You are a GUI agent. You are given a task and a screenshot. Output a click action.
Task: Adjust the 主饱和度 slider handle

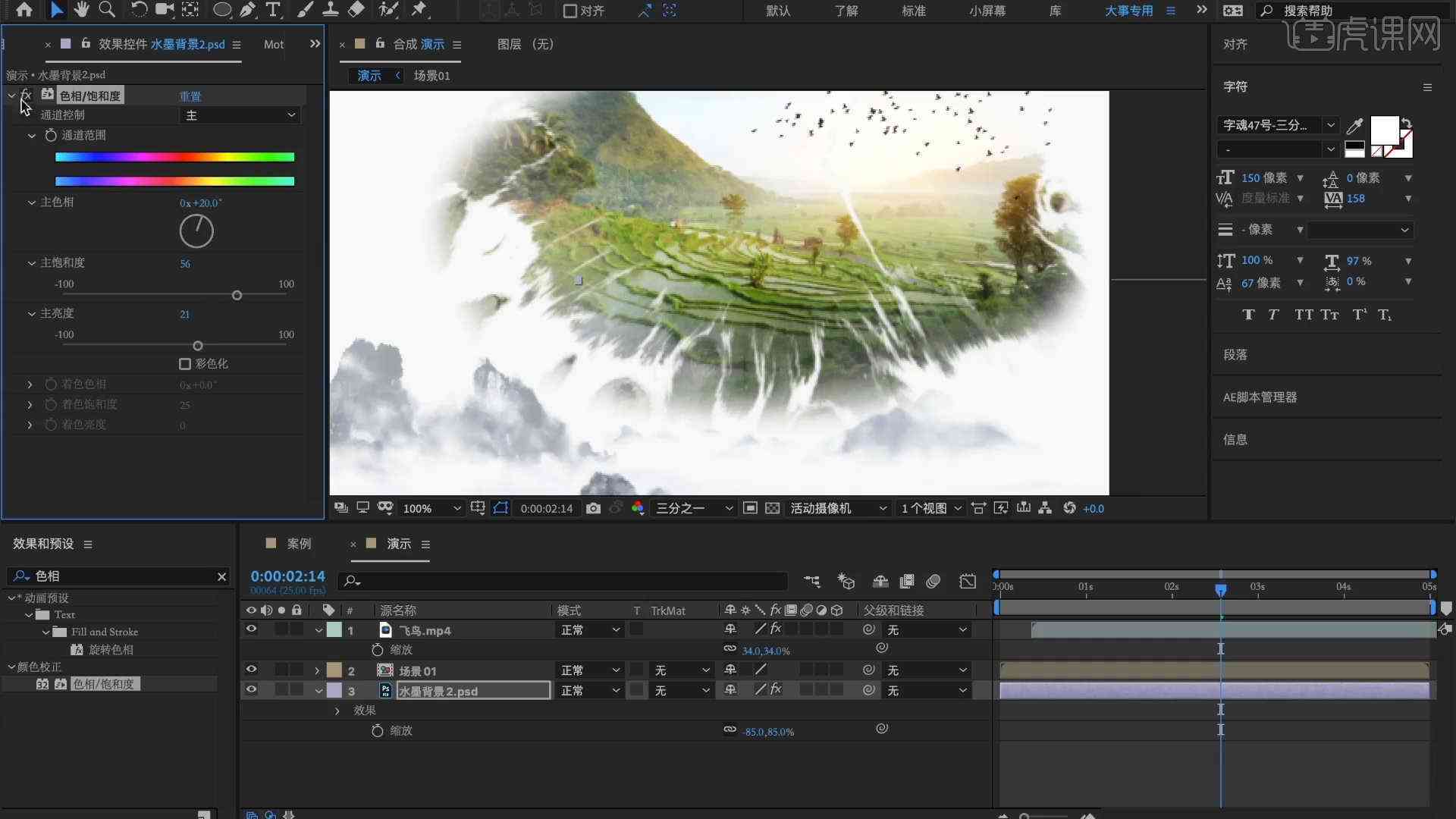pos(237,295)
